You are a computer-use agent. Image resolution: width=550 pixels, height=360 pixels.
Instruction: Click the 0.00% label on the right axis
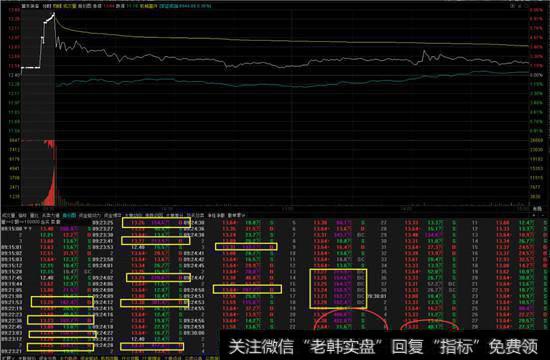[536, 75]
